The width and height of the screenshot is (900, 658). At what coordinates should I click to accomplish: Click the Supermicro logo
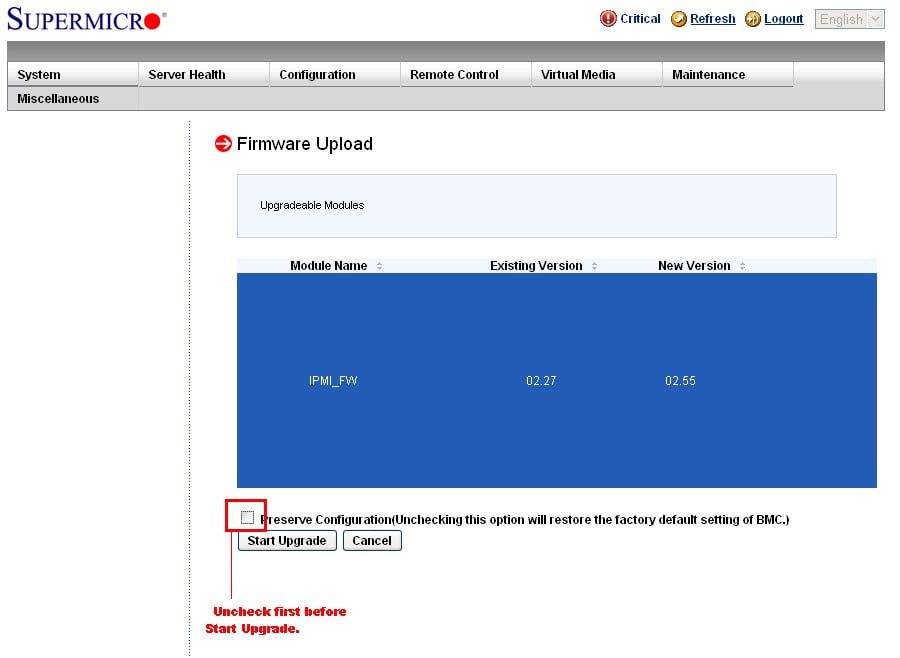(87, 19)
